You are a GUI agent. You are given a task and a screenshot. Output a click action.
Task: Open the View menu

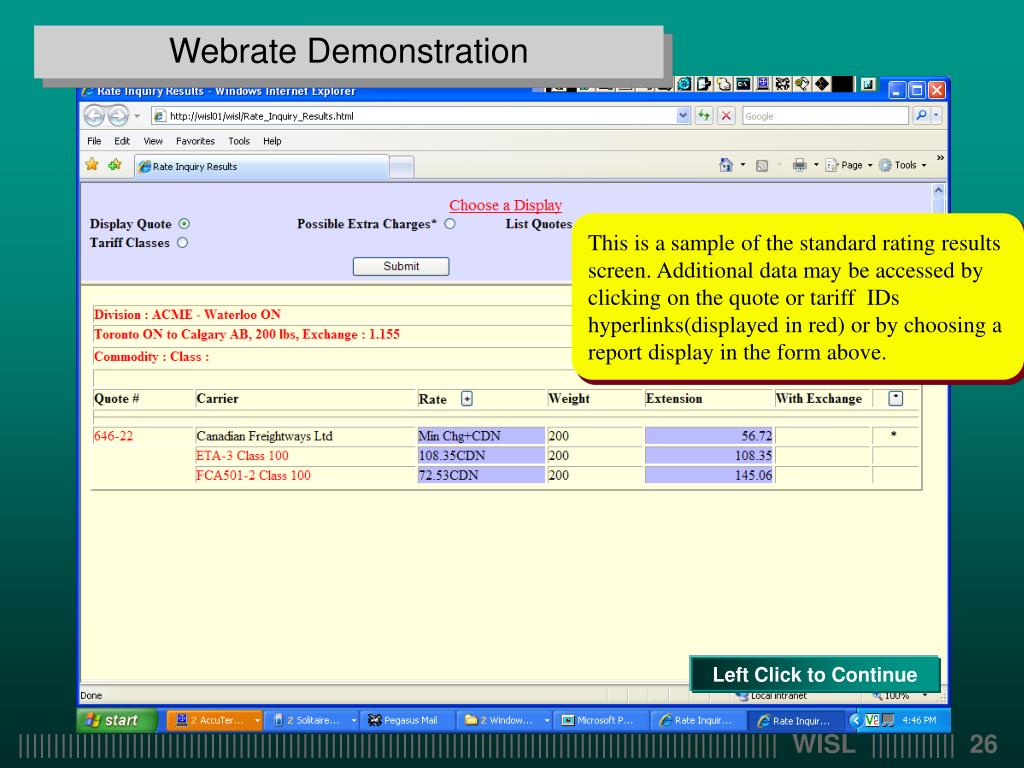pos(153,141)
